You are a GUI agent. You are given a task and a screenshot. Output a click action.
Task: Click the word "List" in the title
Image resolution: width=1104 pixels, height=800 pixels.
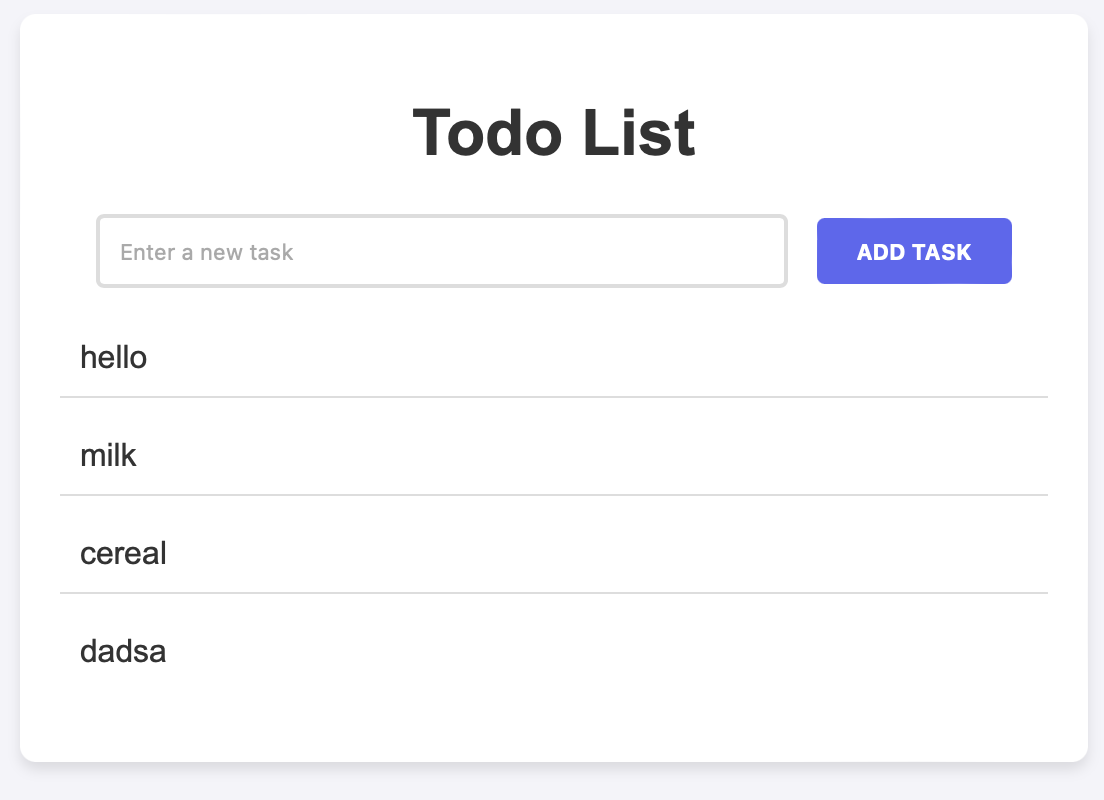pos(639,133)
